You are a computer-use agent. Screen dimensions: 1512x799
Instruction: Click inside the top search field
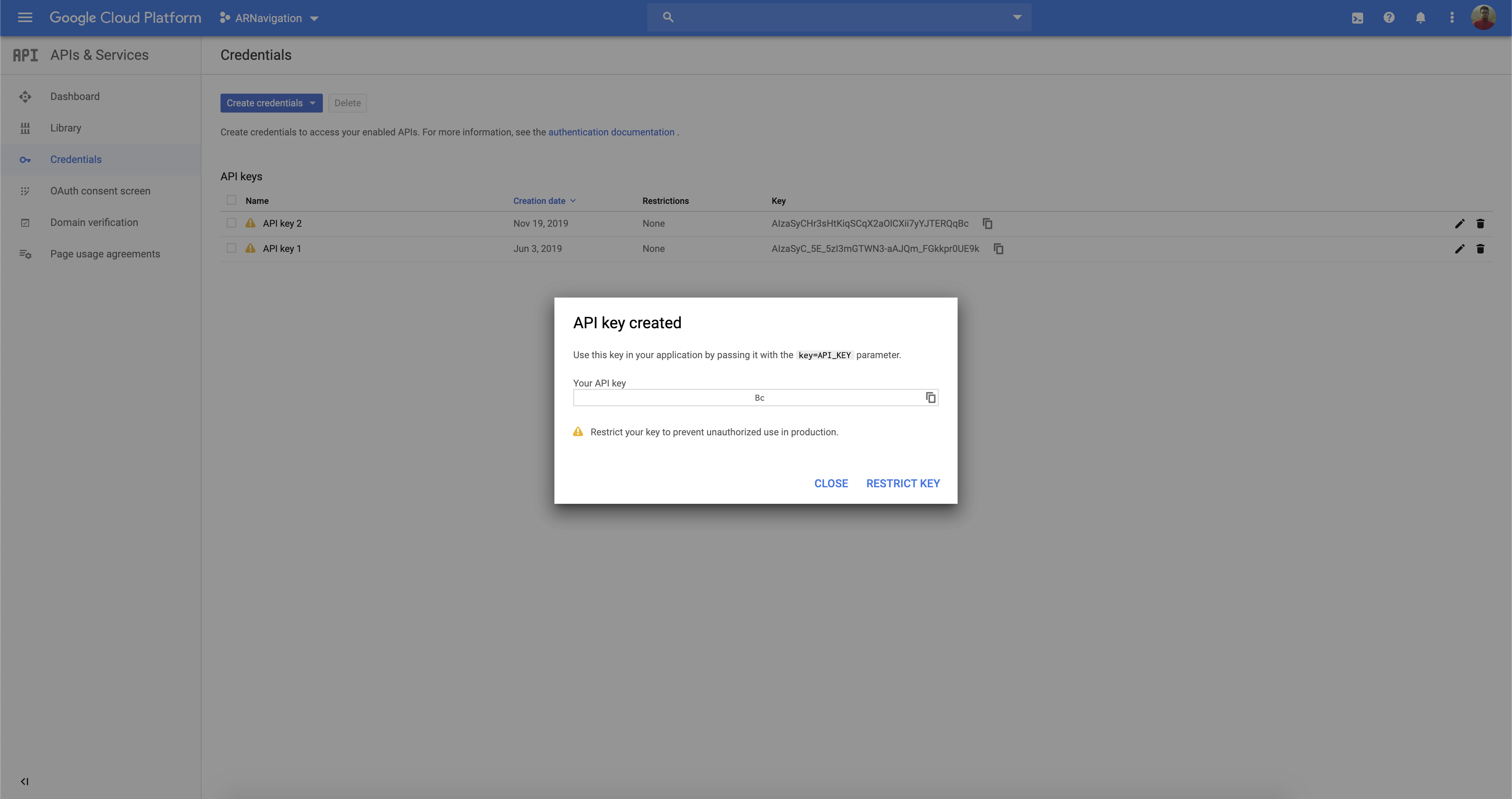point(839,17)
